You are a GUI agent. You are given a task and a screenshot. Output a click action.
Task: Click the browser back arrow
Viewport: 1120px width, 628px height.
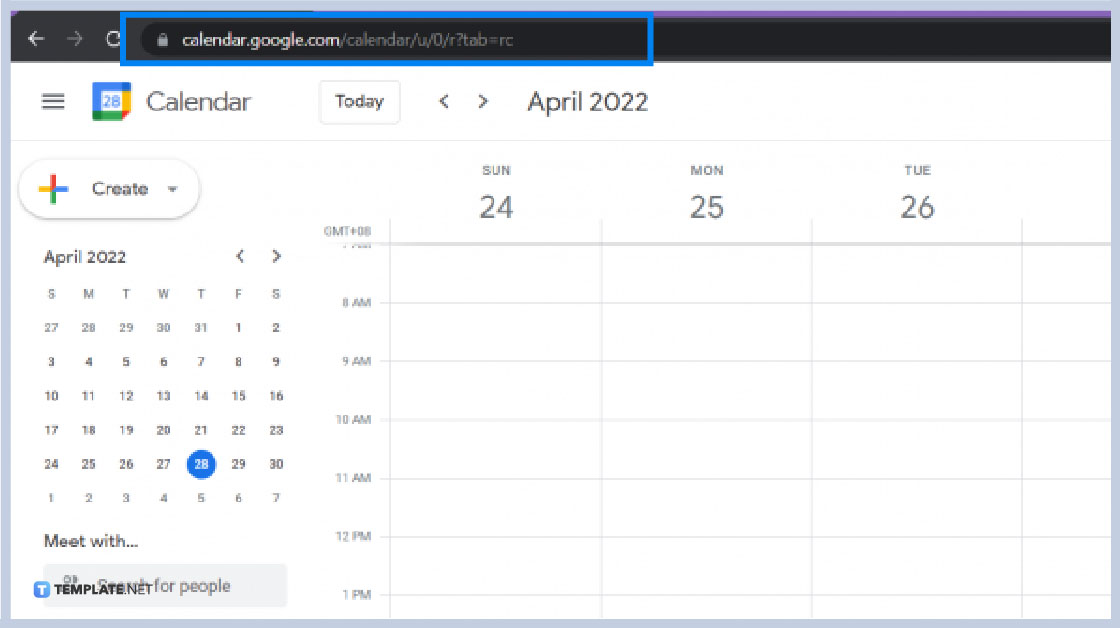click(36, 39)
